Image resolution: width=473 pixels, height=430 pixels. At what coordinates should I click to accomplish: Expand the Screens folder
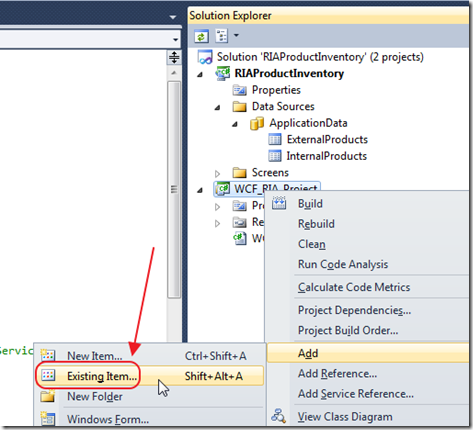(218, 173)
